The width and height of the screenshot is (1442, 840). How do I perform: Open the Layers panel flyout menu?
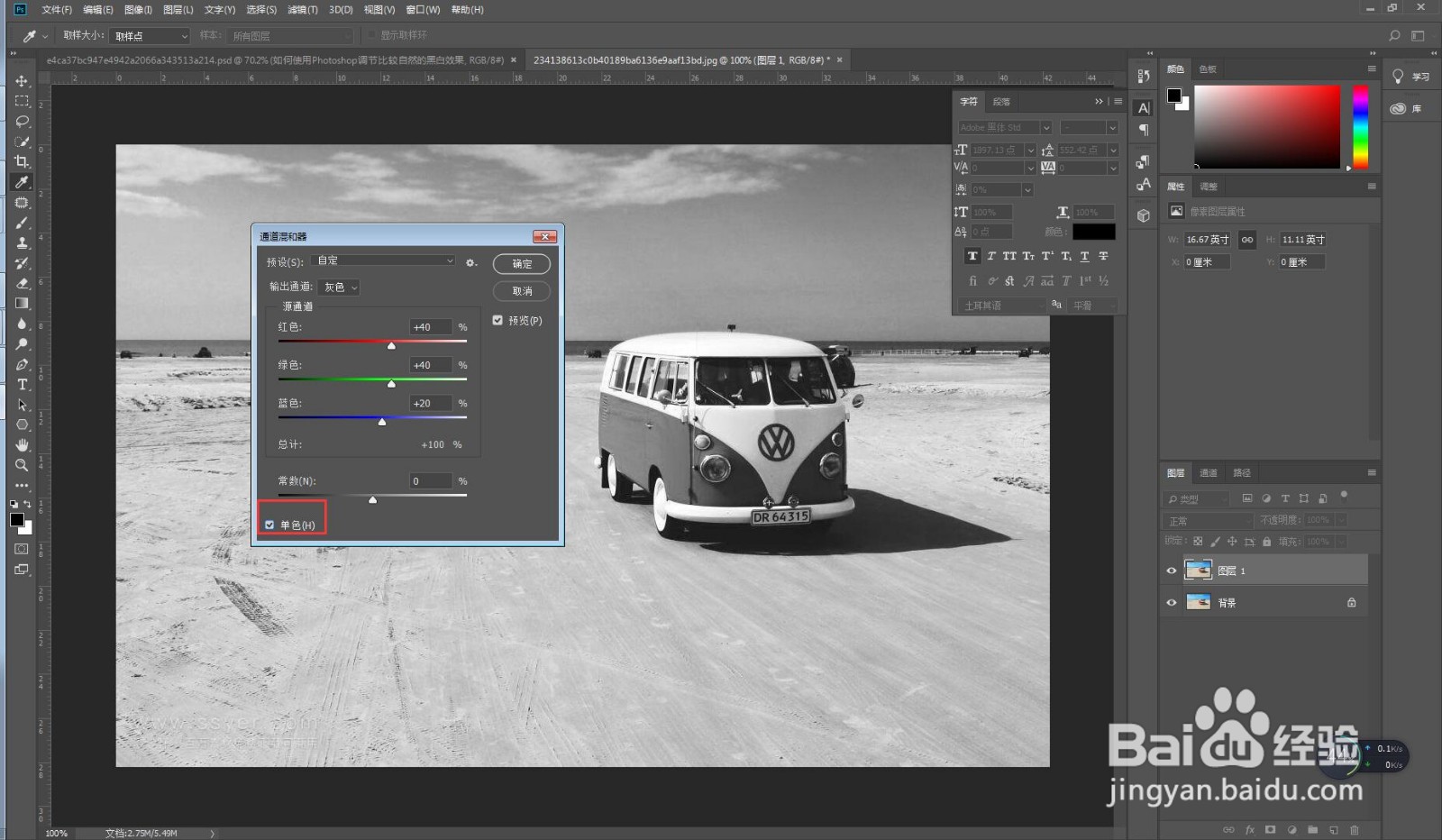click(1372, 472)
